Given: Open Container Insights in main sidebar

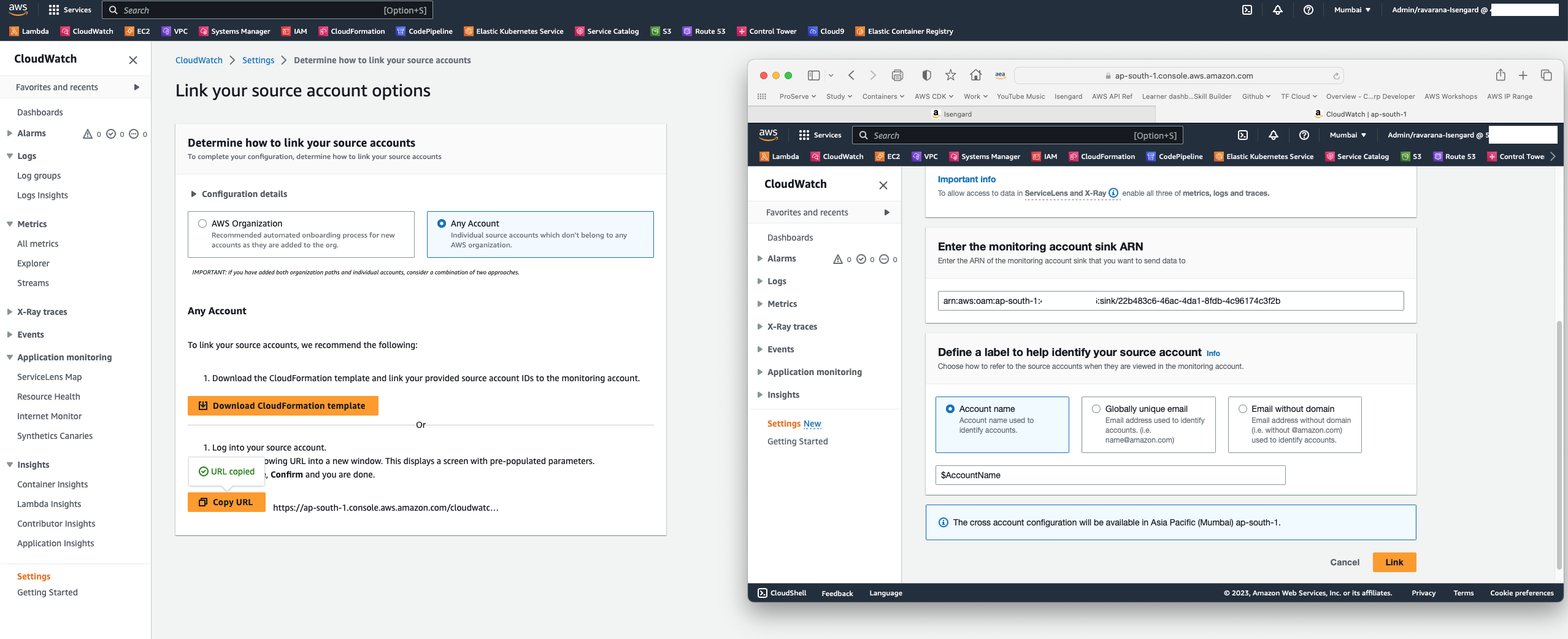Looking at the screenshot, I should click(52, 484).
